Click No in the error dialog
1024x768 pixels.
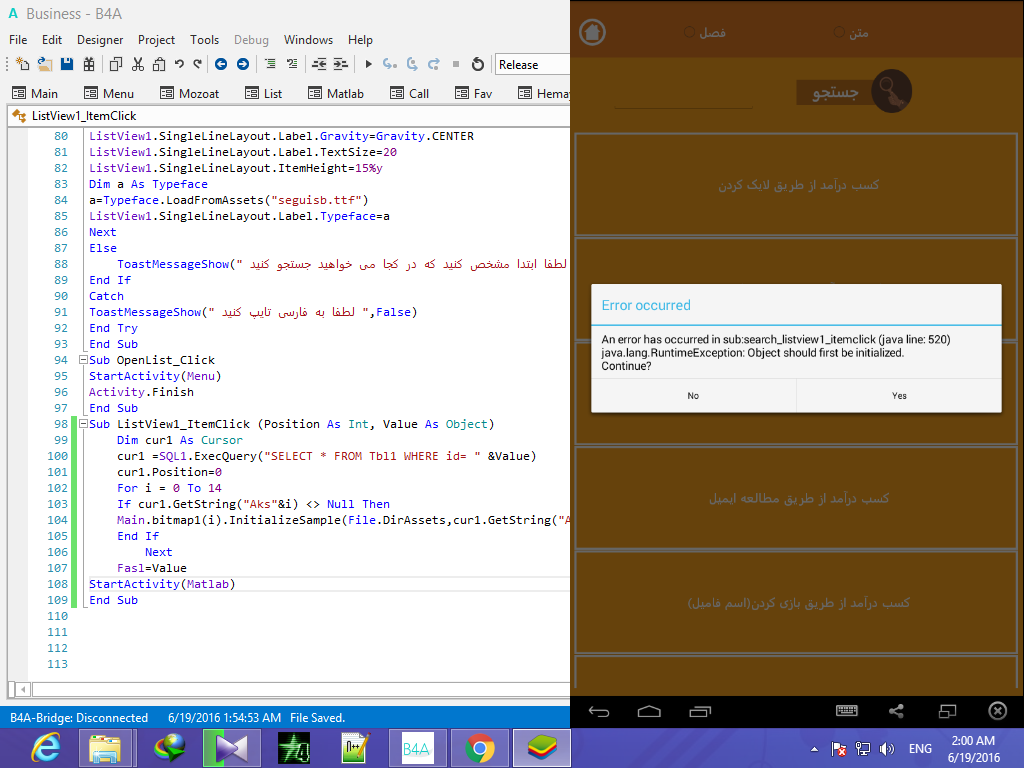click(x=692, y=395)
